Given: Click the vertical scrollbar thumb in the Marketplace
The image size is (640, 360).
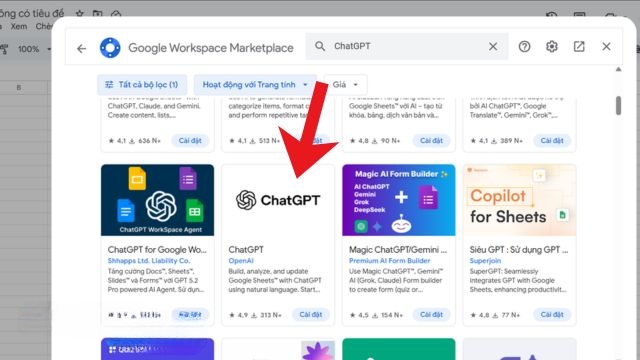Looking at the screenshot, I should (618, 106).
